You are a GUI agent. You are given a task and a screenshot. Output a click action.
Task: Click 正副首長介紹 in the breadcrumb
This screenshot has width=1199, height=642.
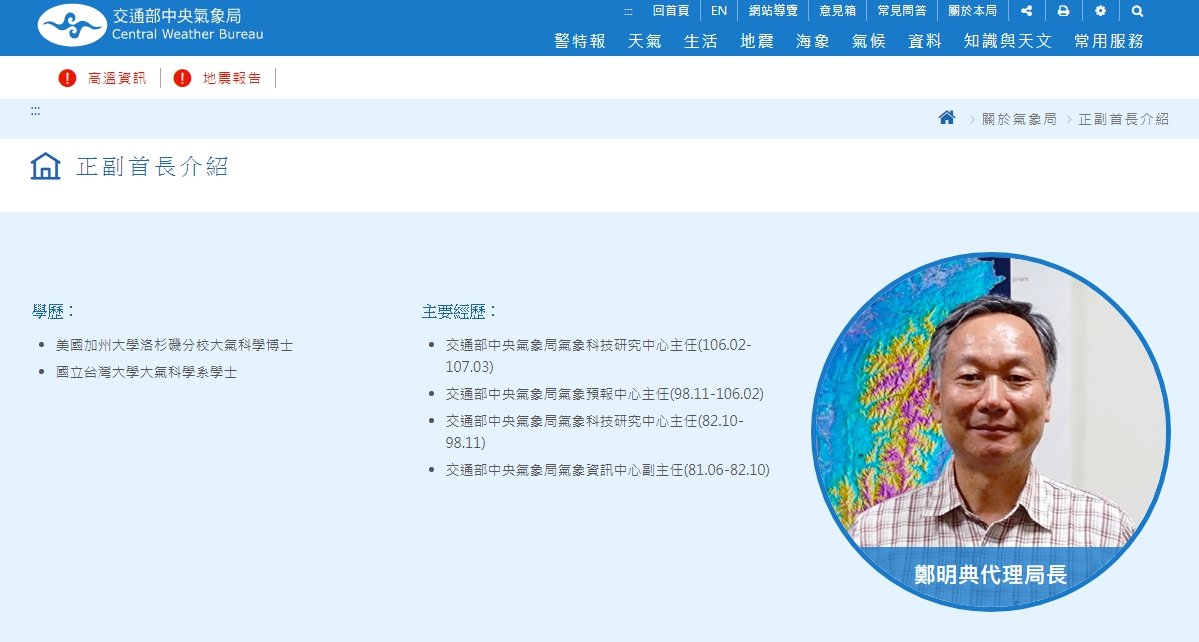1123,119
